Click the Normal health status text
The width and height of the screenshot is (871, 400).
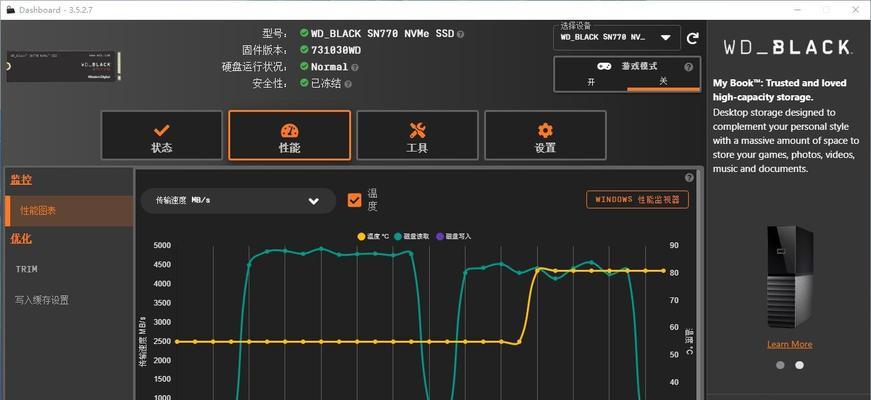pos(329,67)
